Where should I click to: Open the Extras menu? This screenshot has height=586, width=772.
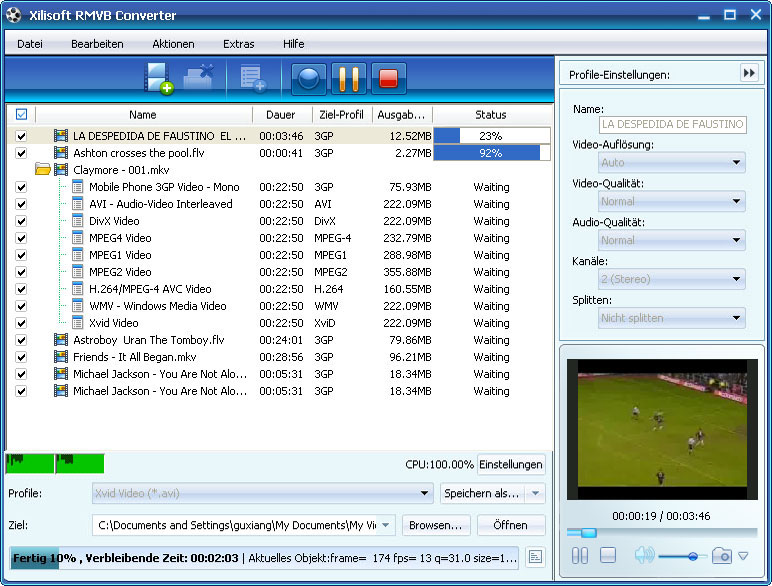coord(239,44)
